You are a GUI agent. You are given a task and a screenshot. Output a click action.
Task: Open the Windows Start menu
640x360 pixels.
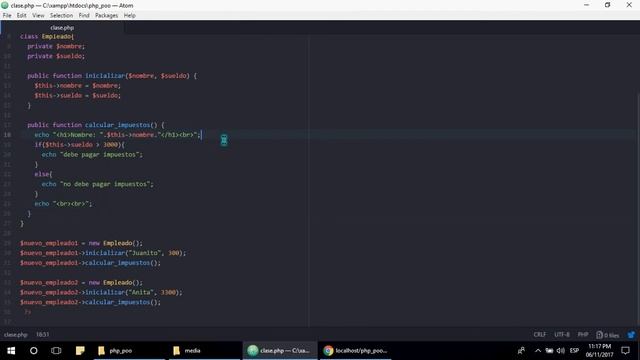click(11, 351)
